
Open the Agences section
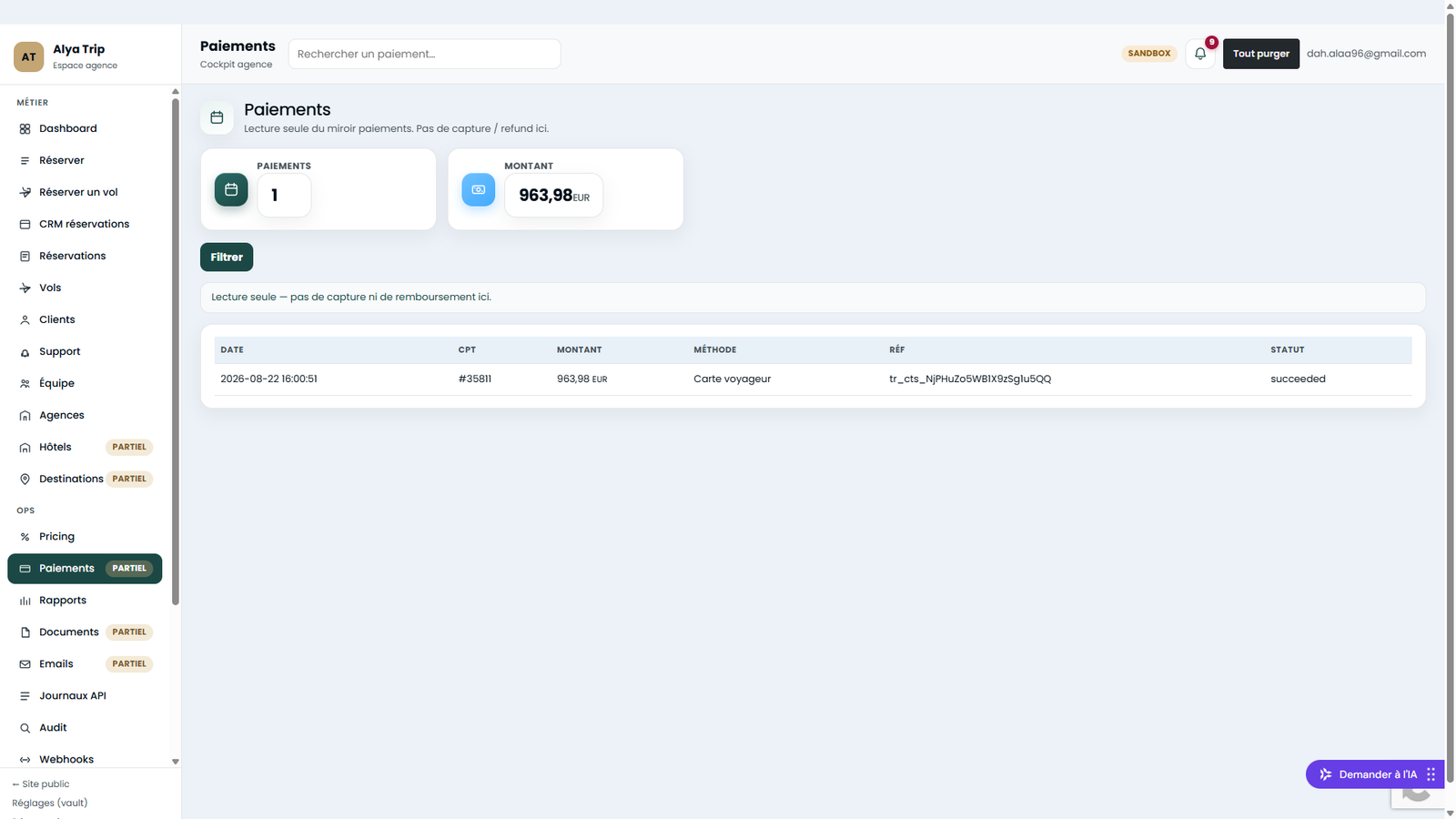coord(85,416)
